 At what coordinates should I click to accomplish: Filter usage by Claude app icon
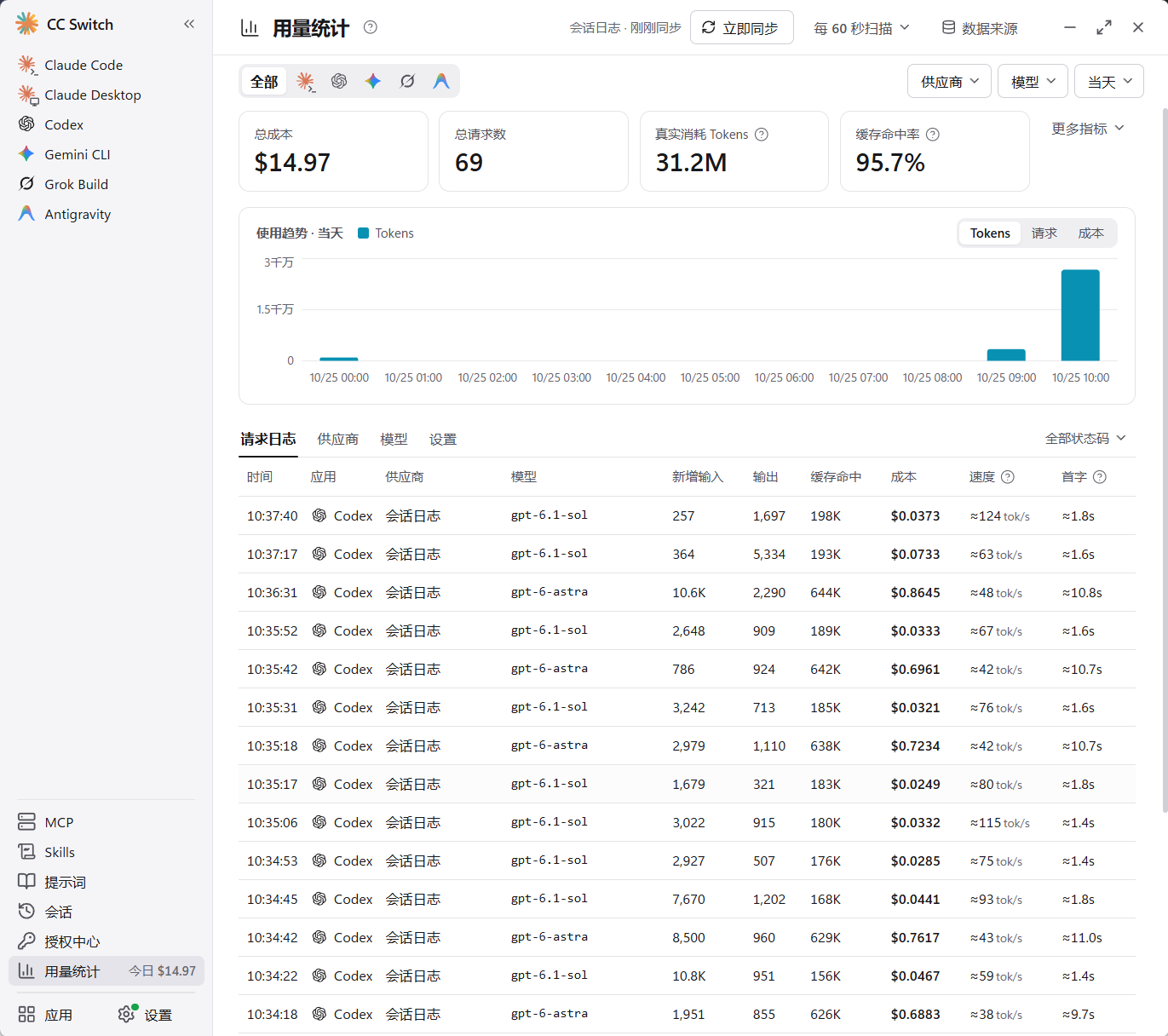tap(305, 81)
